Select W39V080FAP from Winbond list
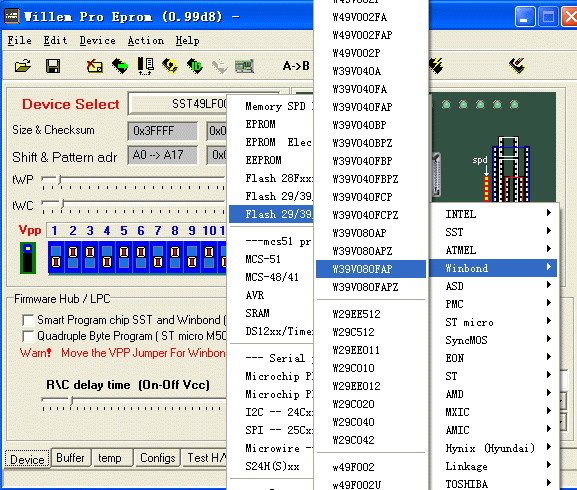The width and height of the screenshot is (577, 490). [x=371, y=269]
